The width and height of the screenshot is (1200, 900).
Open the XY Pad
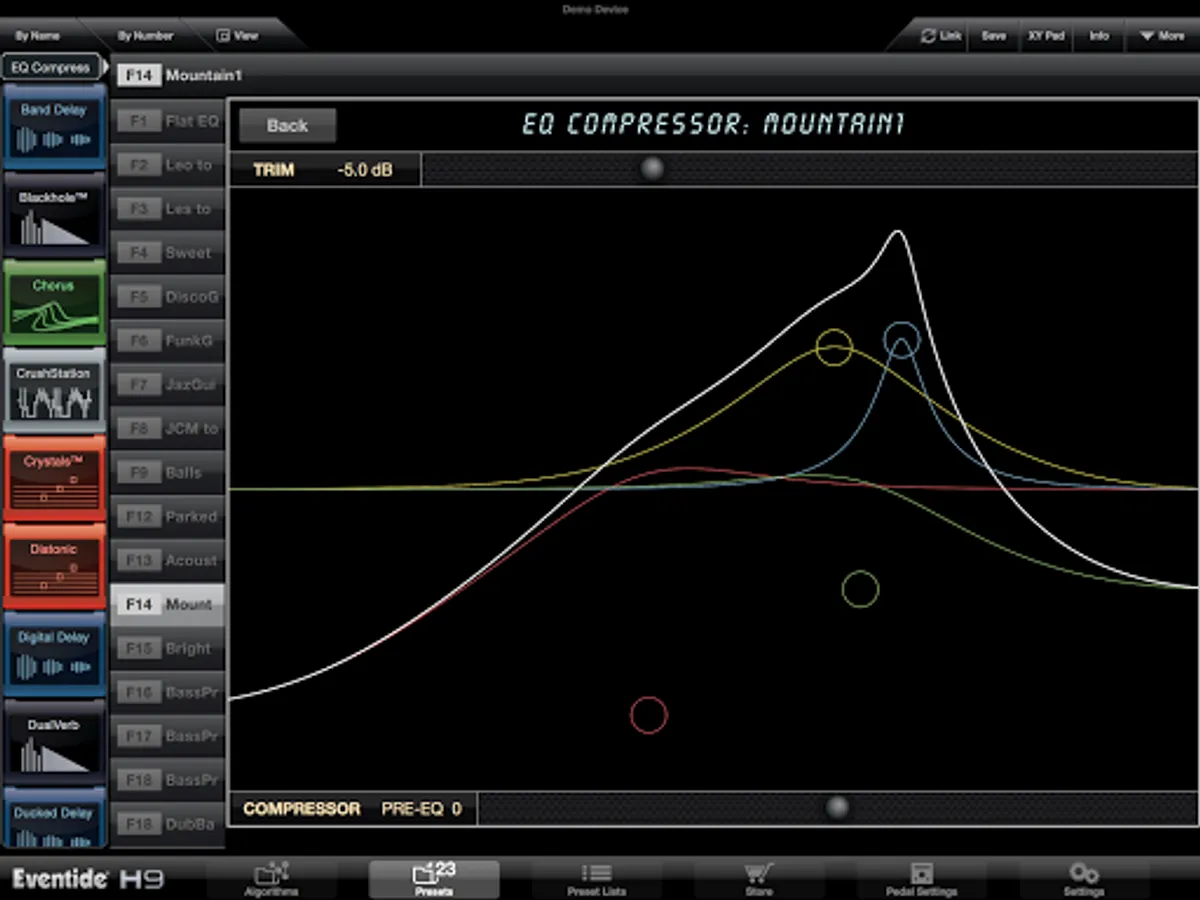pos(1046,36)
